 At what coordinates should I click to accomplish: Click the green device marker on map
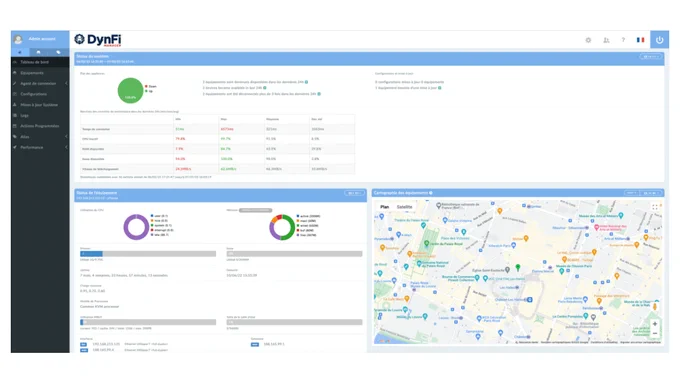click(517, 268)
